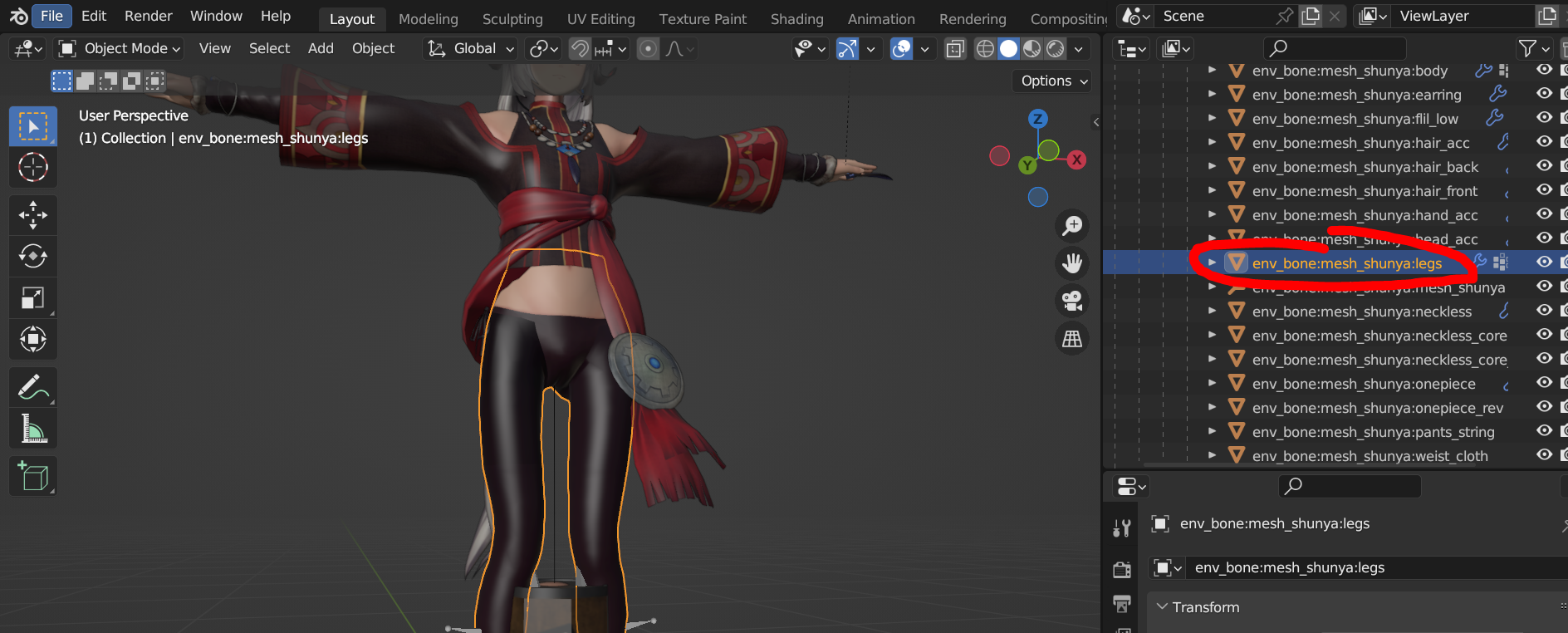Image resolution: width=1568 pixels, height=633 pixels.
Task: Toggle the camera view button
Action: click(x=1072, y=301)
